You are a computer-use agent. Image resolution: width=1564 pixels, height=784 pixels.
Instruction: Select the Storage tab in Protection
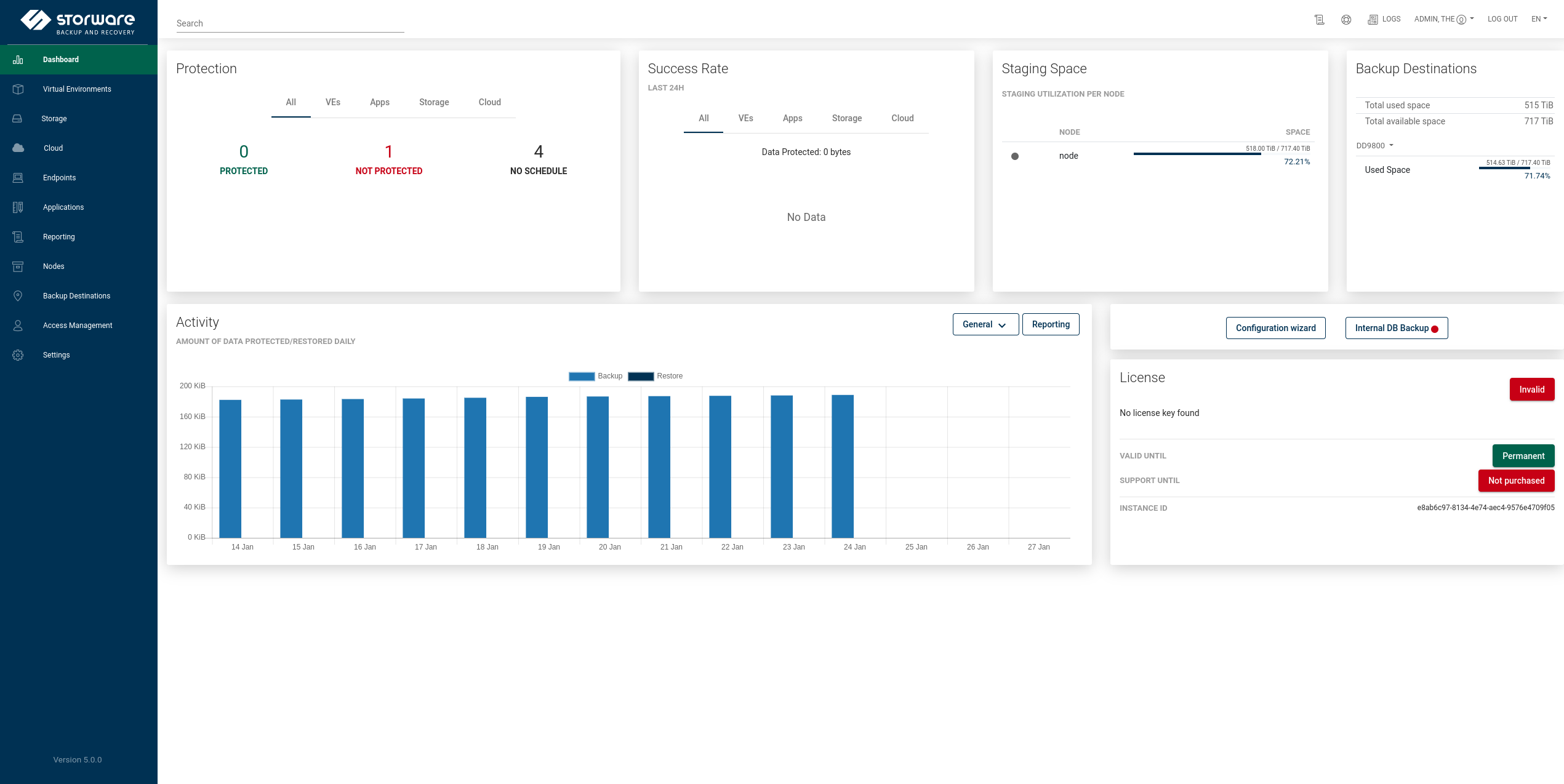tap(434, 102)
